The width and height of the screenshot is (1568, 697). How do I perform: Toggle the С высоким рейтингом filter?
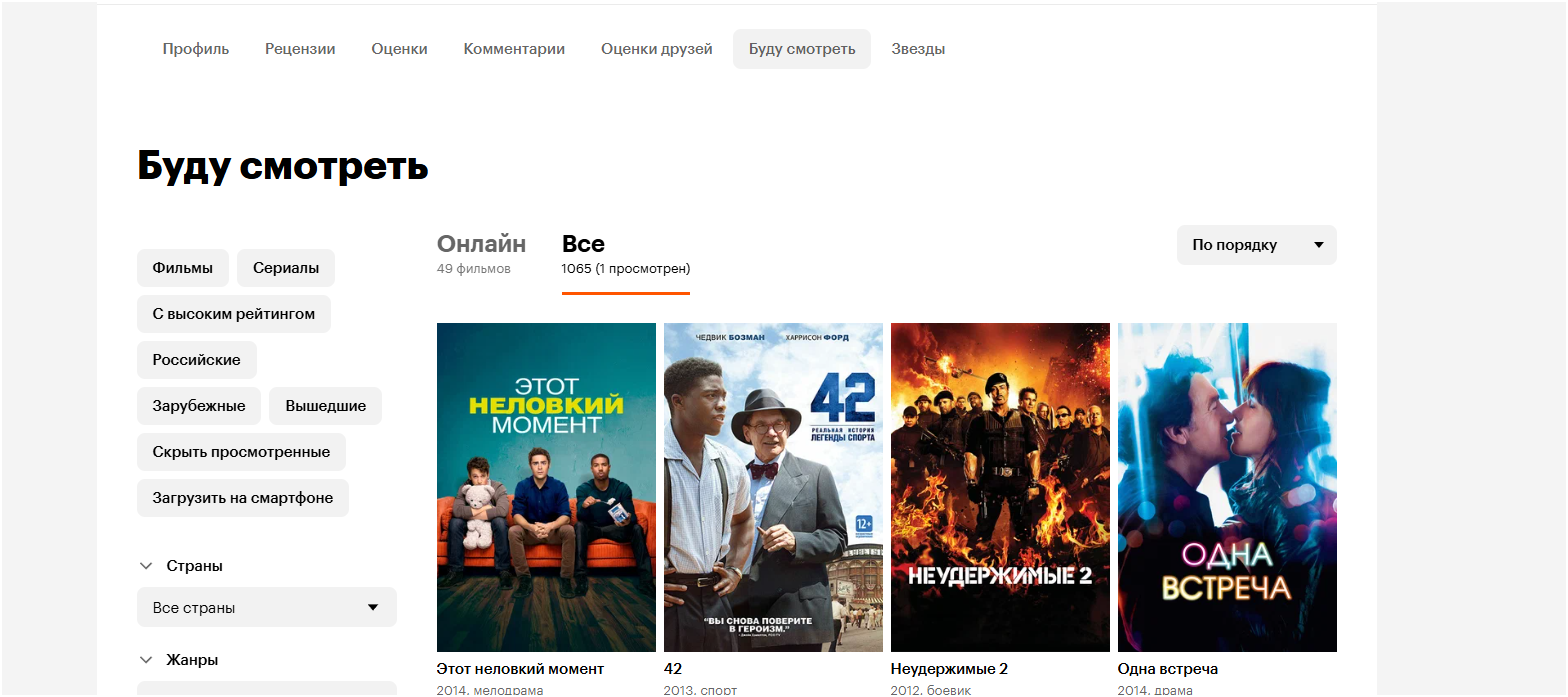(x=234, y=314)
